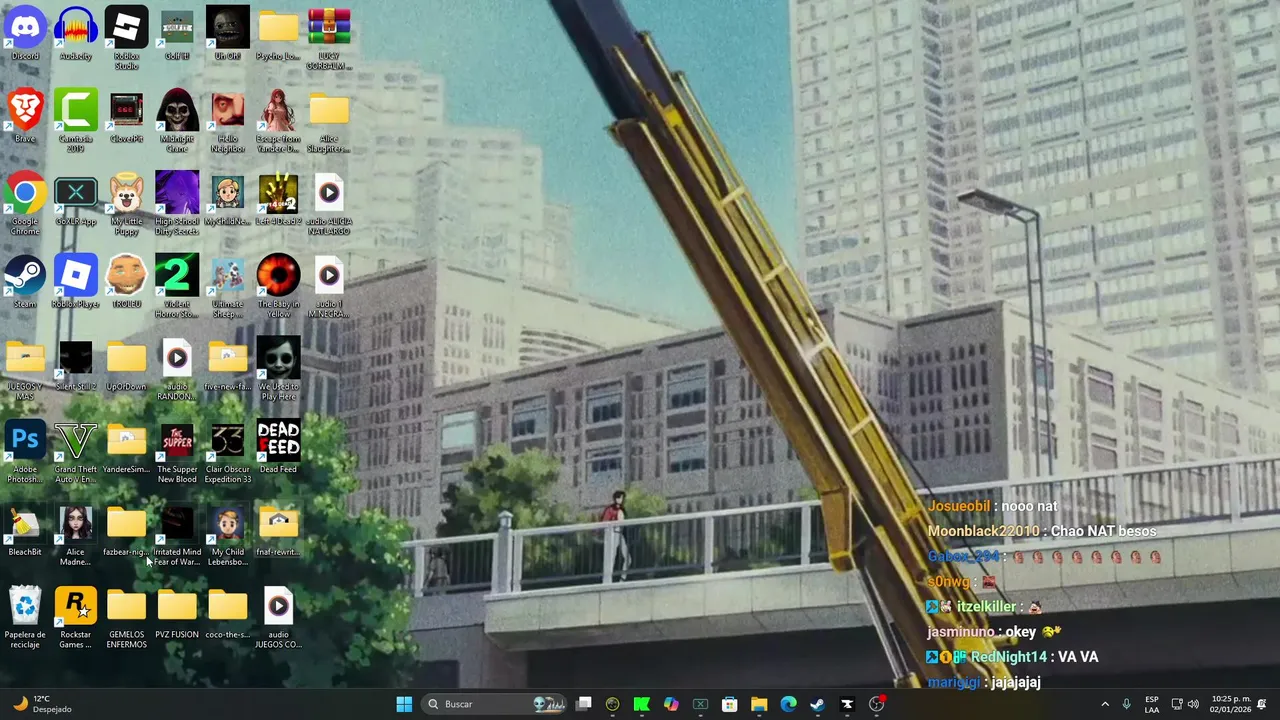Select the Left 4 Dead 2 shortcut
1280x720 pixels.
278,199
